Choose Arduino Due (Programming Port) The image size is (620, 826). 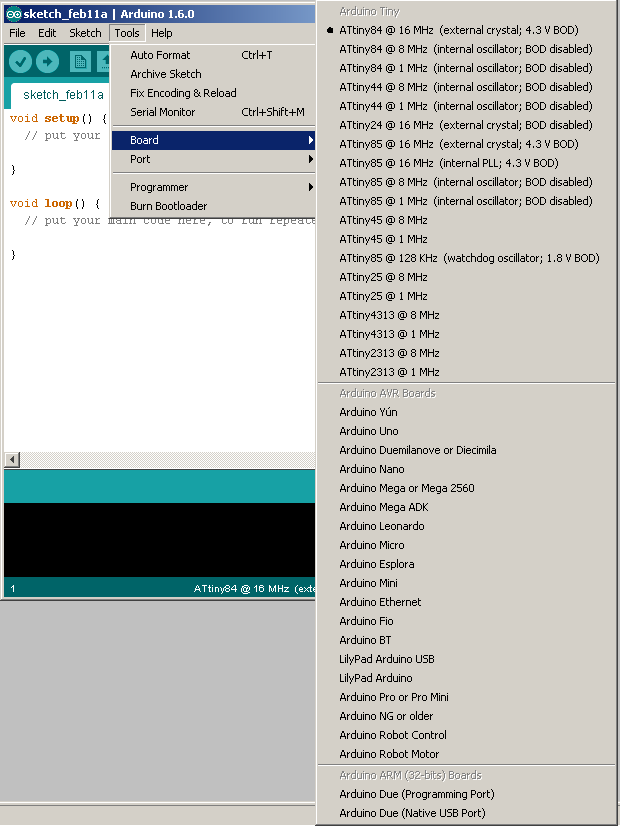(x=466, y=794)
